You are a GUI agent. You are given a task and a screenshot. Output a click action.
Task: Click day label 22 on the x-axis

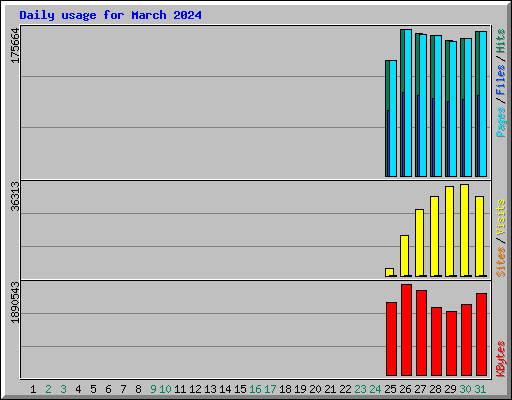(345, 389)
